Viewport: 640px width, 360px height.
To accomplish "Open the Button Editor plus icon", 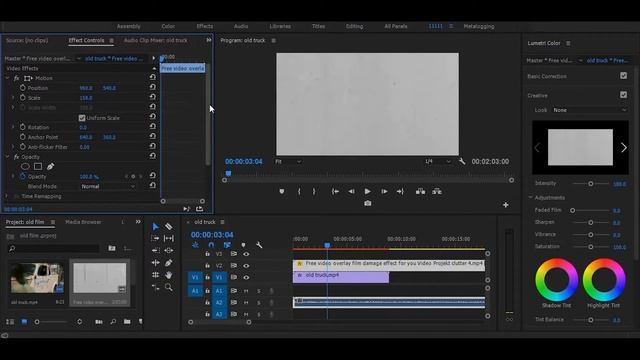I will (506, 205).
